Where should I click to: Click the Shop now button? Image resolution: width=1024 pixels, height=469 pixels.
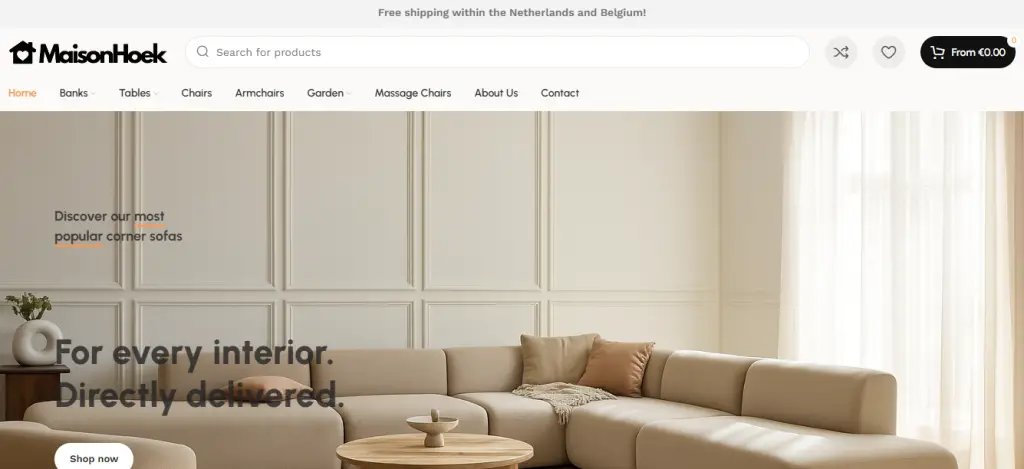click(x=94, y=458)
